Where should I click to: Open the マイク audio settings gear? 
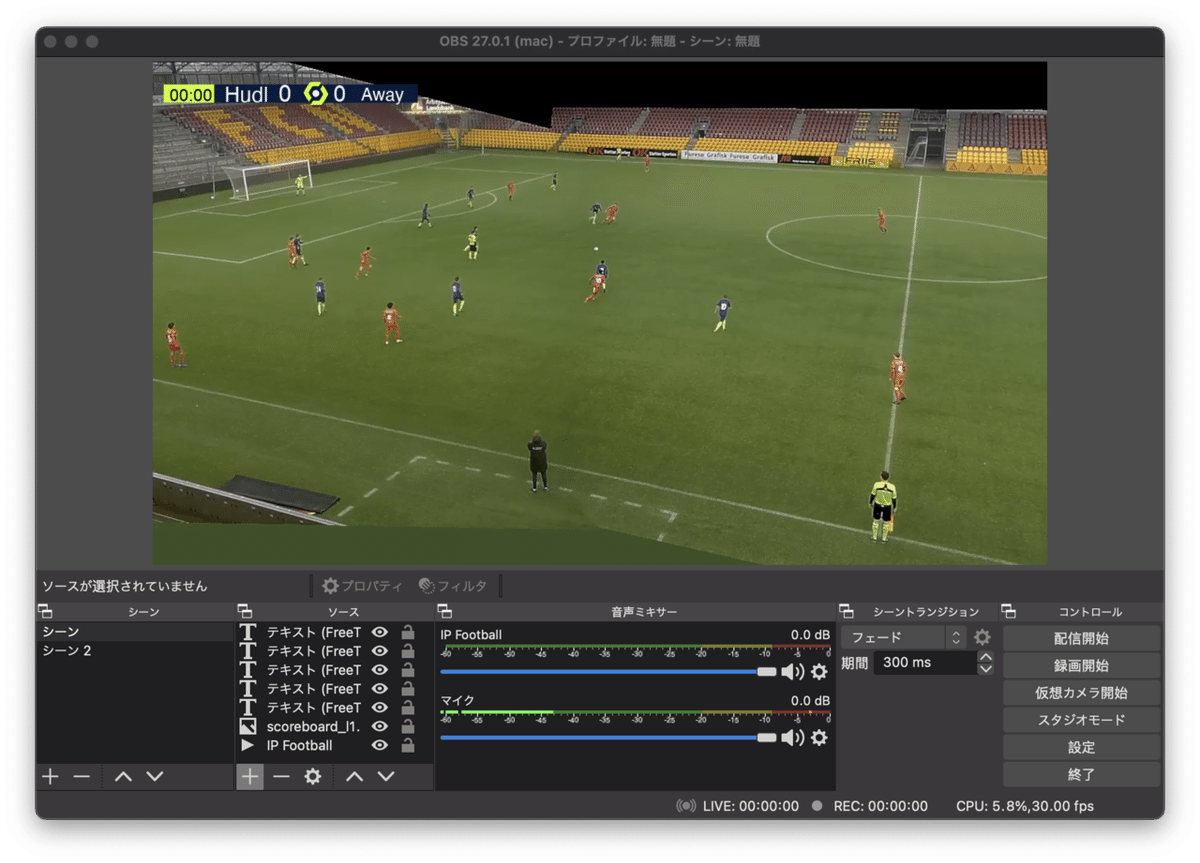pos(819,738)
